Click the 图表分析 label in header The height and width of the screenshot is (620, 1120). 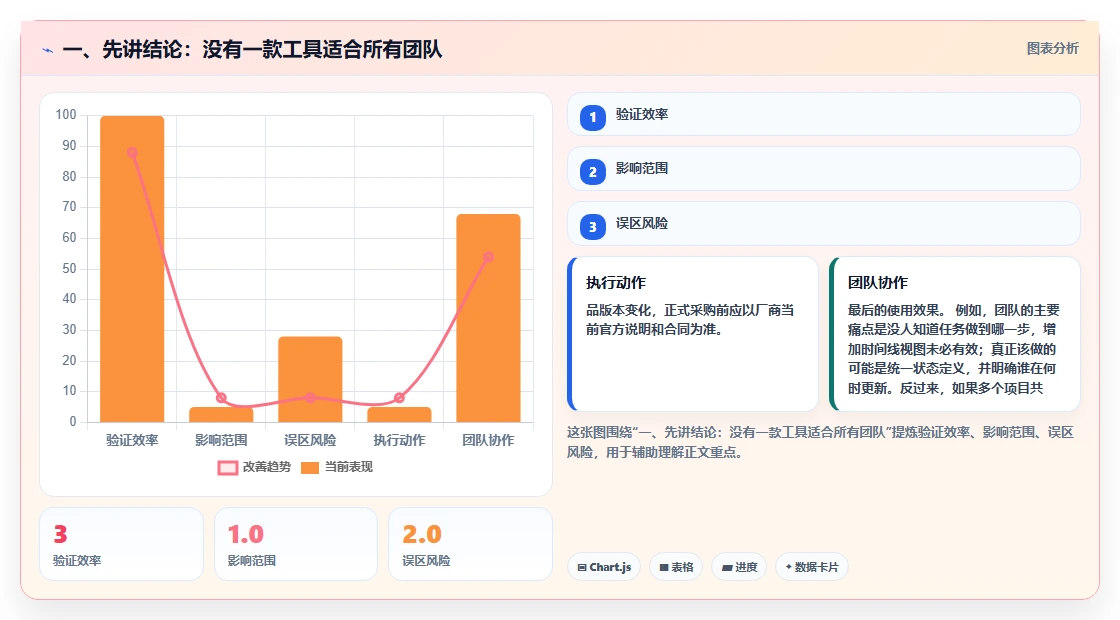point(1052,49)
